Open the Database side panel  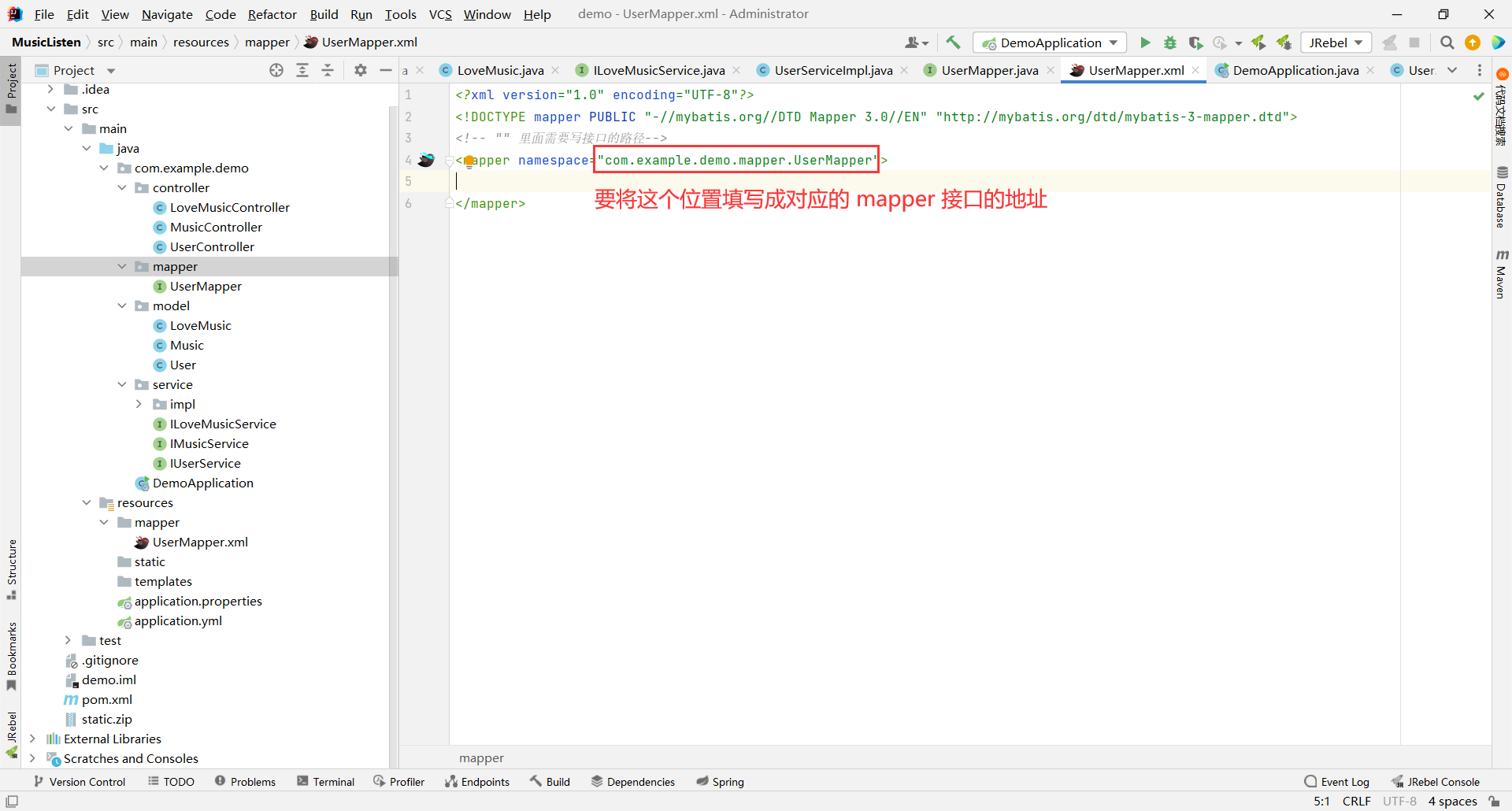click(x=1502, y=197)
